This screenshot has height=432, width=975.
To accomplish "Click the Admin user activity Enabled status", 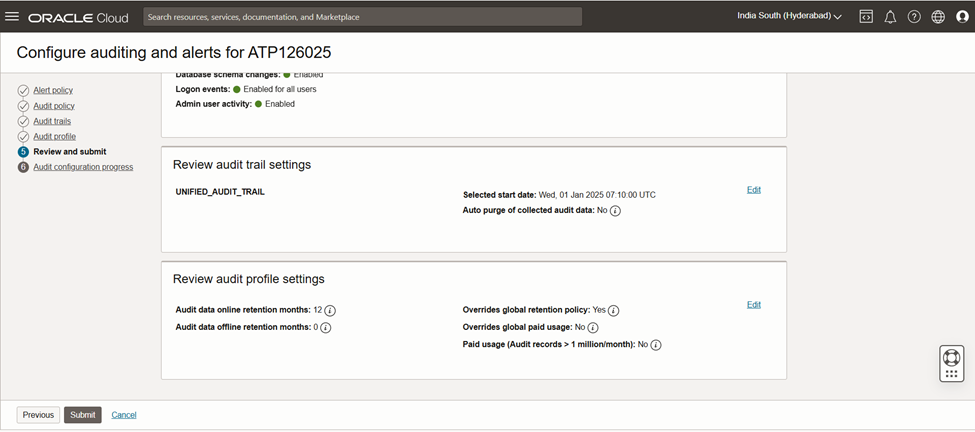I will click(275, 104).
